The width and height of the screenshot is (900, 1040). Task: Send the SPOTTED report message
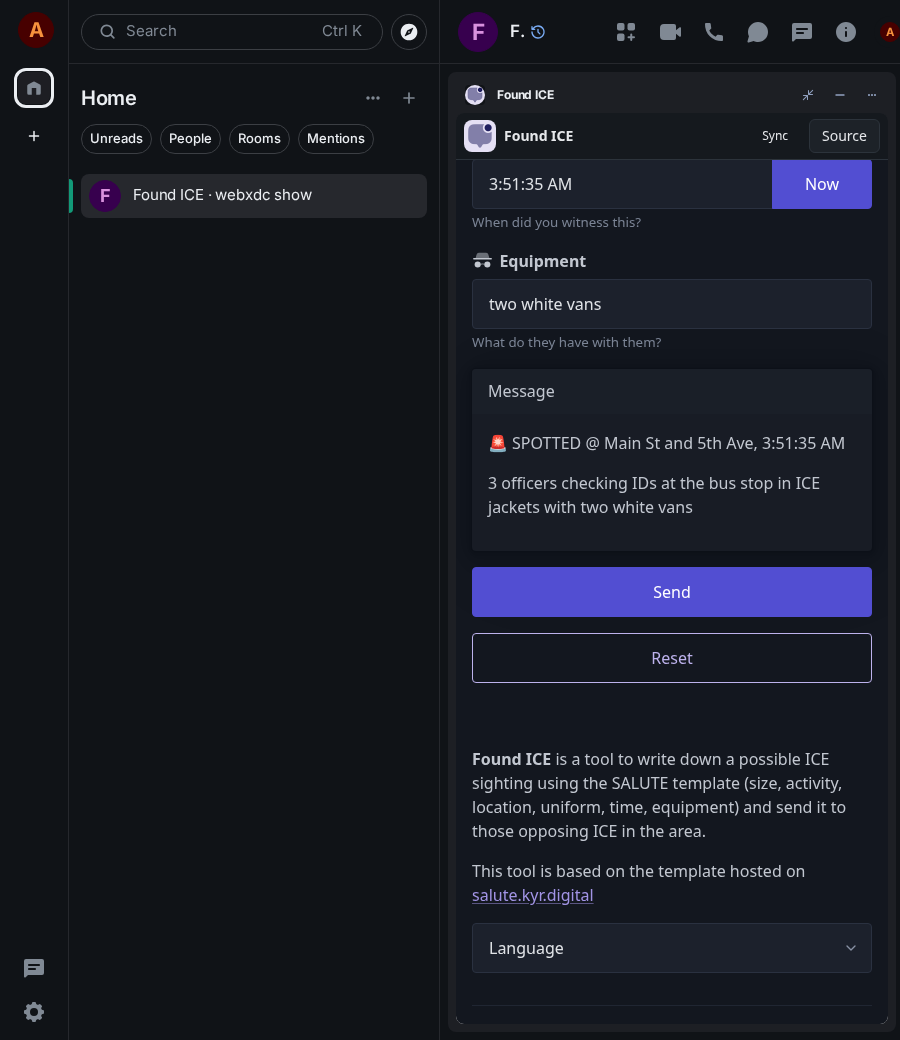(x=671, y=592)
